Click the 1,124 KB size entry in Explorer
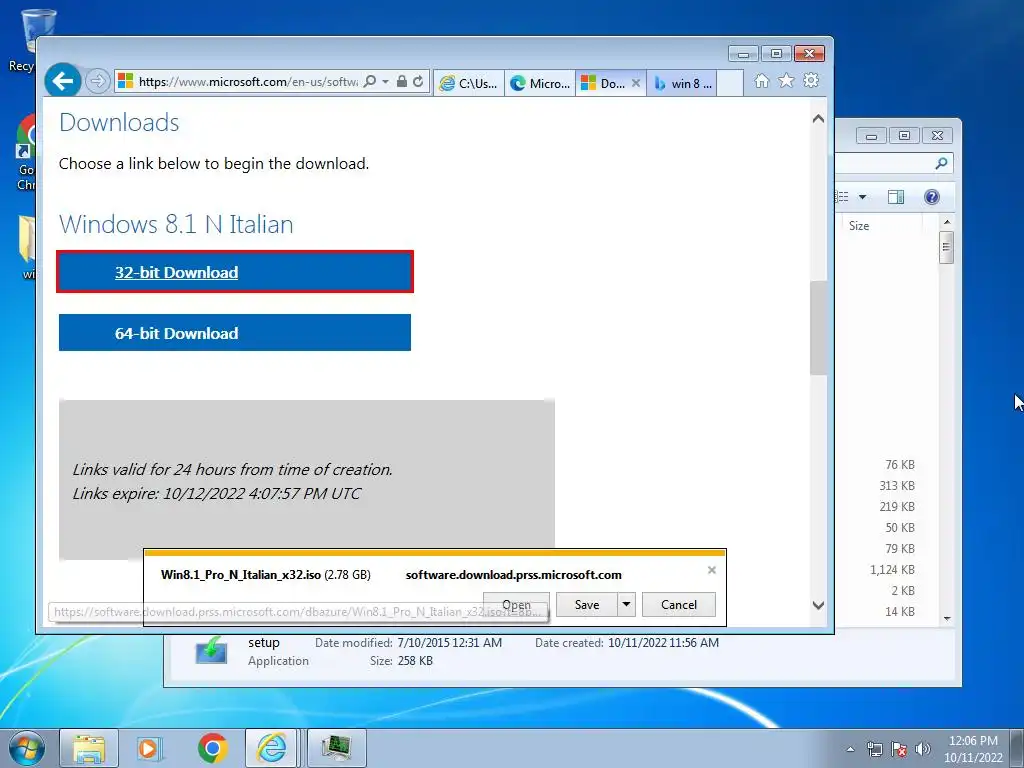Viewport: 1024px width, 768px height. (x=892, y=569)
